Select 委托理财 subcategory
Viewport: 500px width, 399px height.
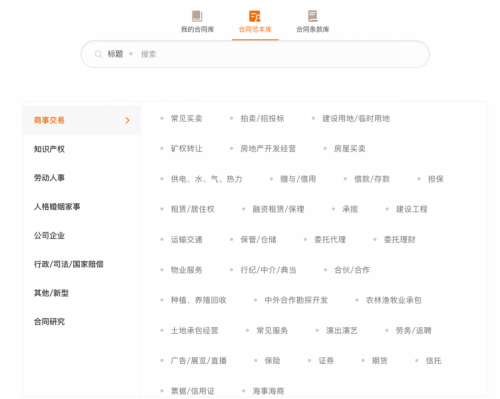(x=400, y=240)
